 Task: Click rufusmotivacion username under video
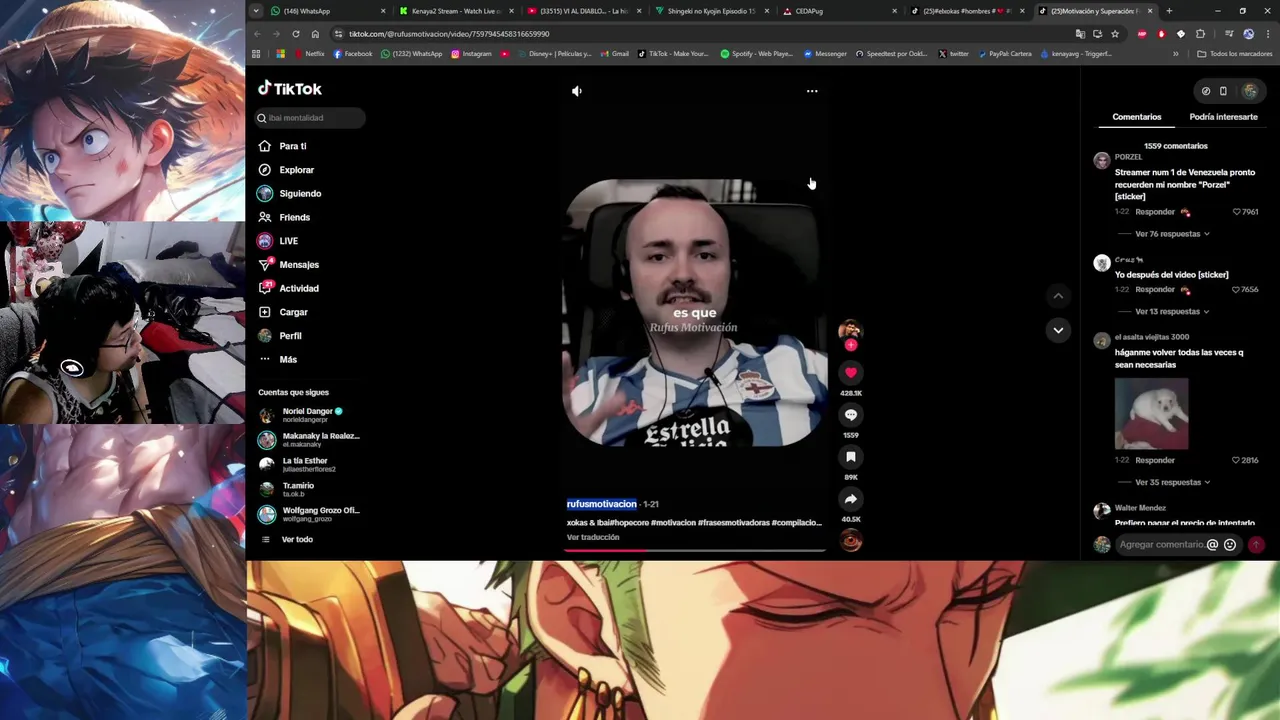point(601,504)
